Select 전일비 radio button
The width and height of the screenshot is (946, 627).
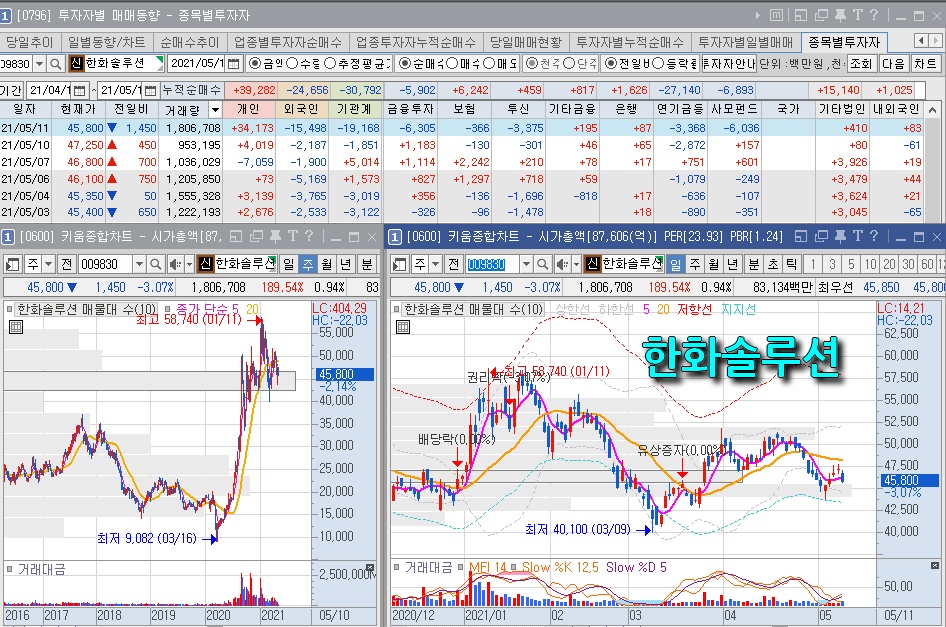pyautogui.click(x=611, y=63)
